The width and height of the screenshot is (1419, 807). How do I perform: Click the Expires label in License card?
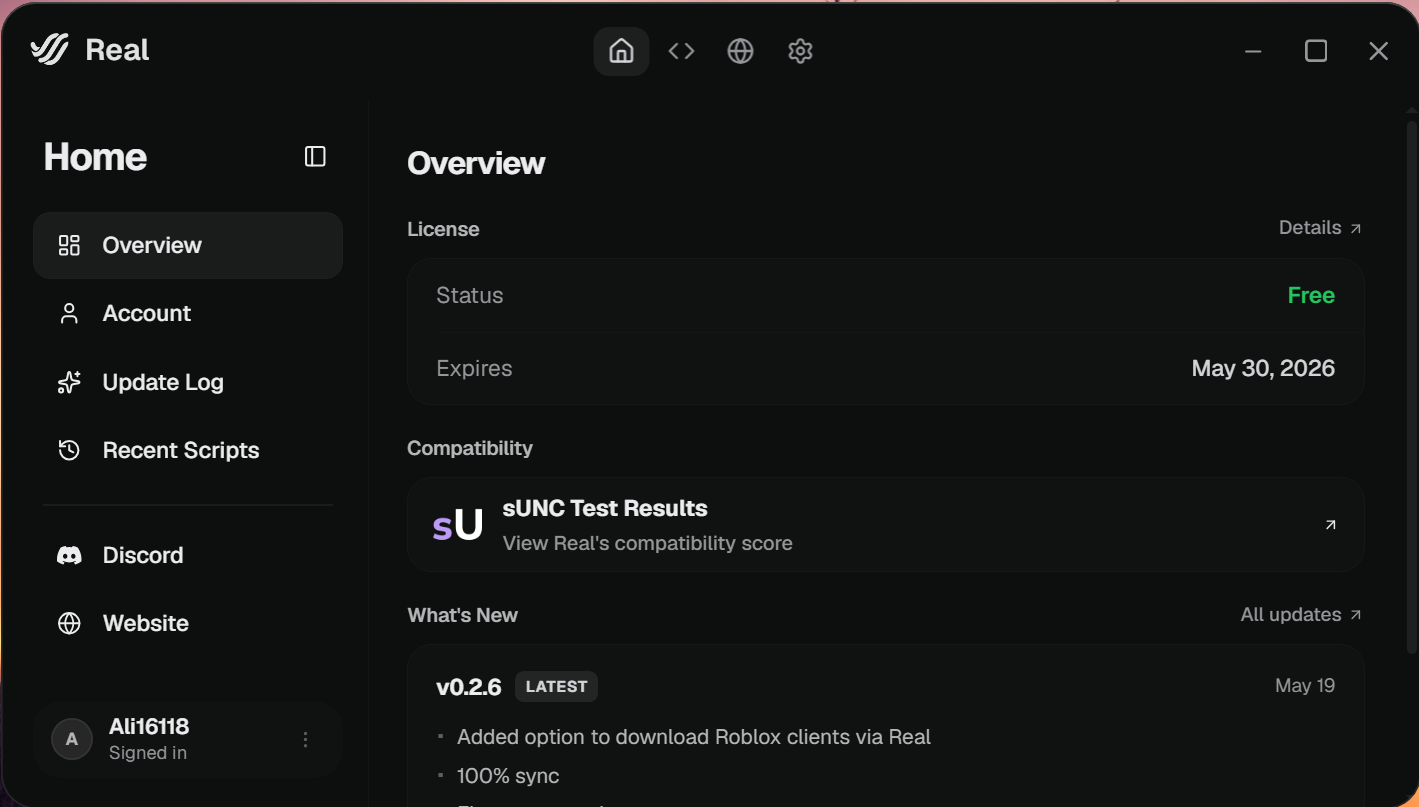(474, 369)
